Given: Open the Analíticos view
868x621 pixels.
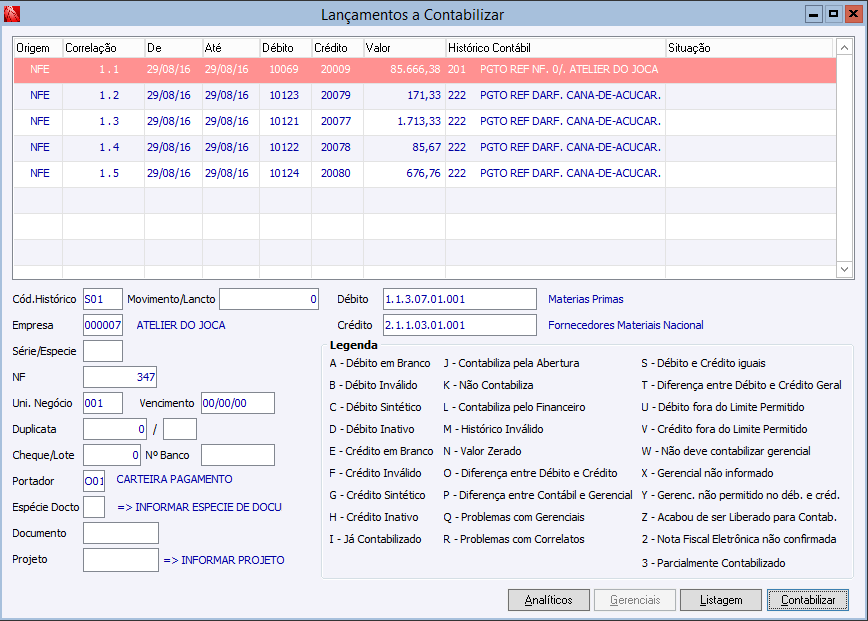Looking at the screenshot, I should click(x=548, y=600).
